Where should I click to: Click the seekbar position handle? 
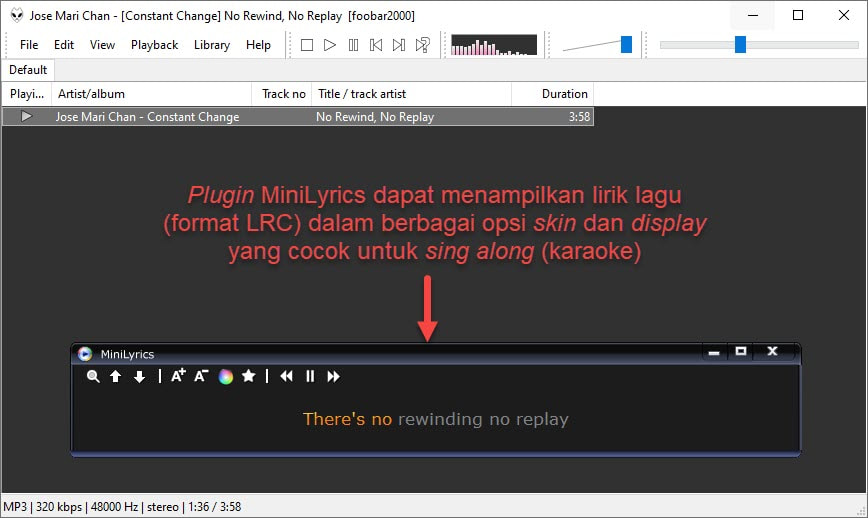(740, 44)
